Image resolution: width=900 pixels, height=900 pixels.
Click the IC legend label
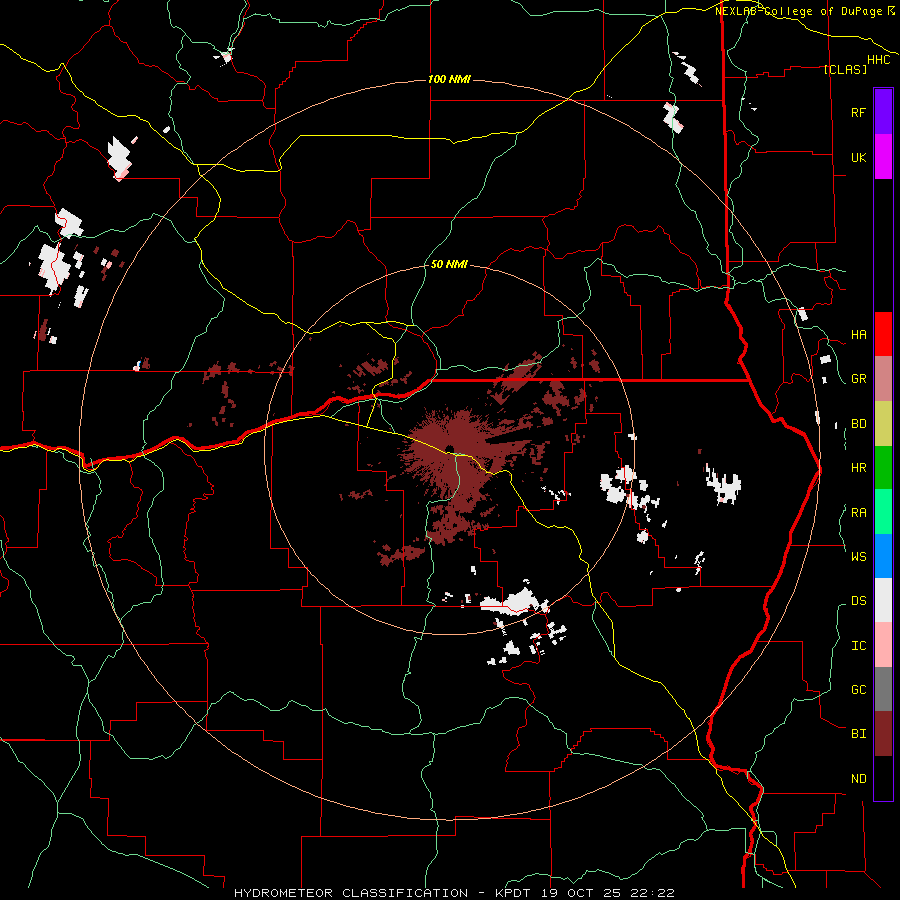(x=858, y=646)
